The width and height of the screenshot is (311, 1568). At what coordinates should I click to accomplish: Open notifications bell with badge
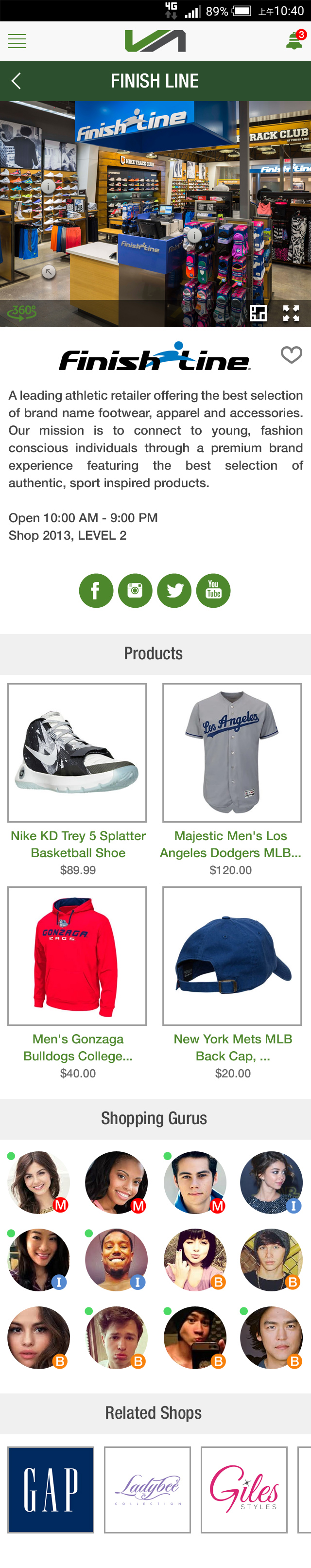tap(295, 41)
